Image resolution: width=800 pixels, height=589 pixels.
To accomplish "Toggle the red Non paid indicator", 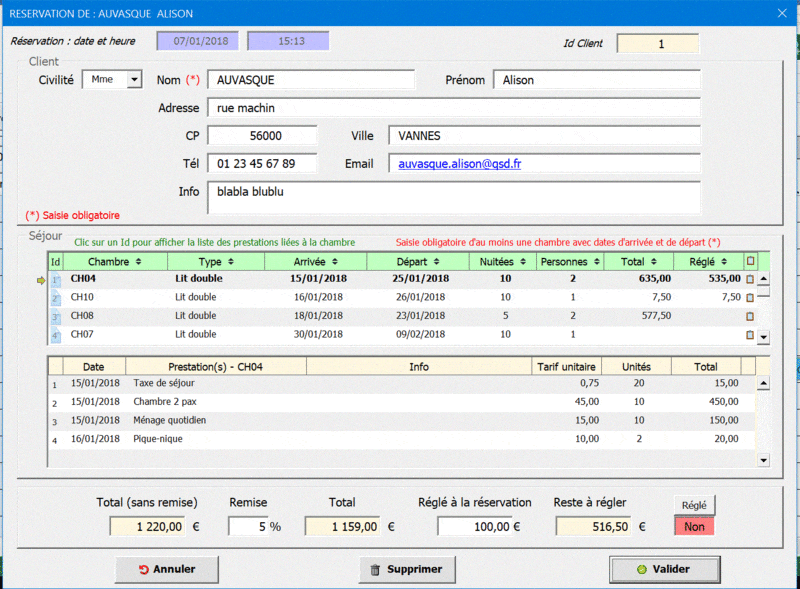I will click(694, 526).
